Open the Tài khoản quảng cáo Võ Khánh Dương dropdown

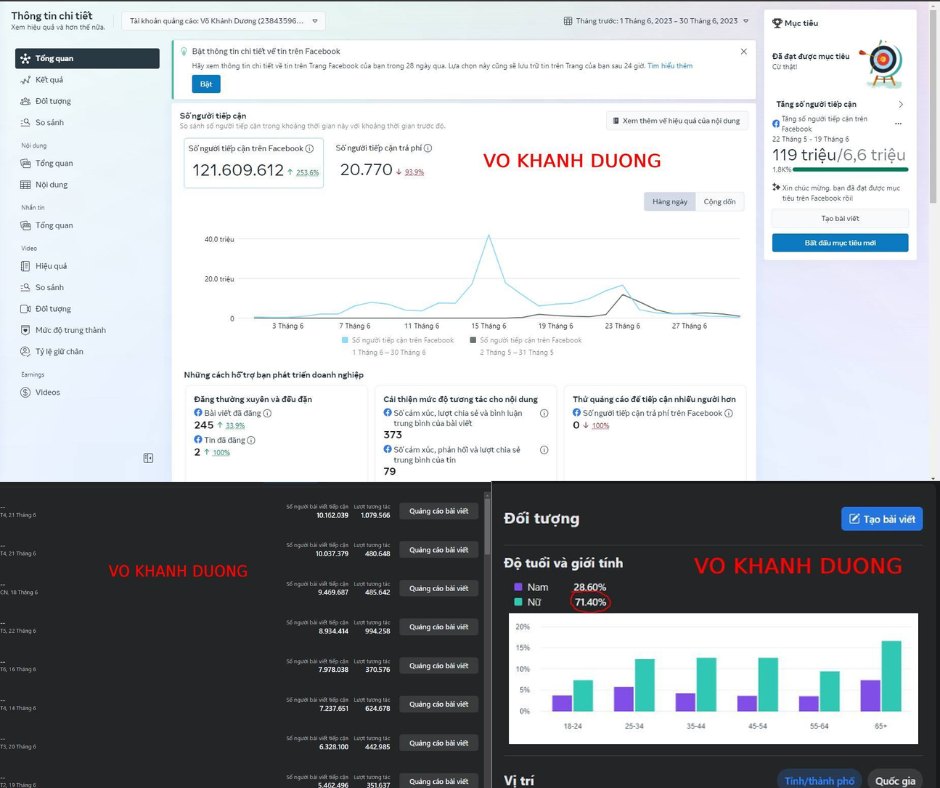coord(223,21)
